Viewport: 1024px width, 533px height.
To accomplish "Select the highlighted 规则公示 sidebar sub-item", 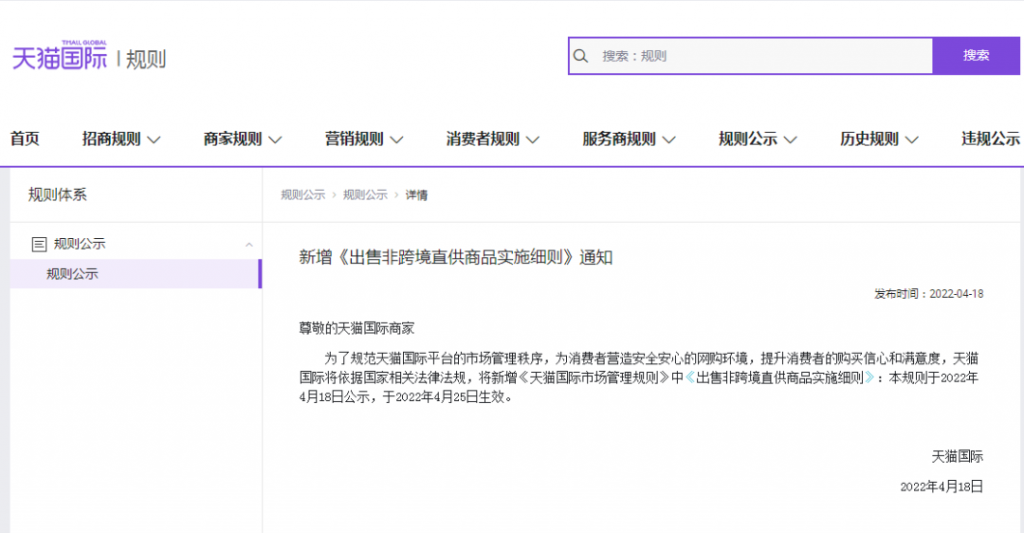I will [136, 274].
